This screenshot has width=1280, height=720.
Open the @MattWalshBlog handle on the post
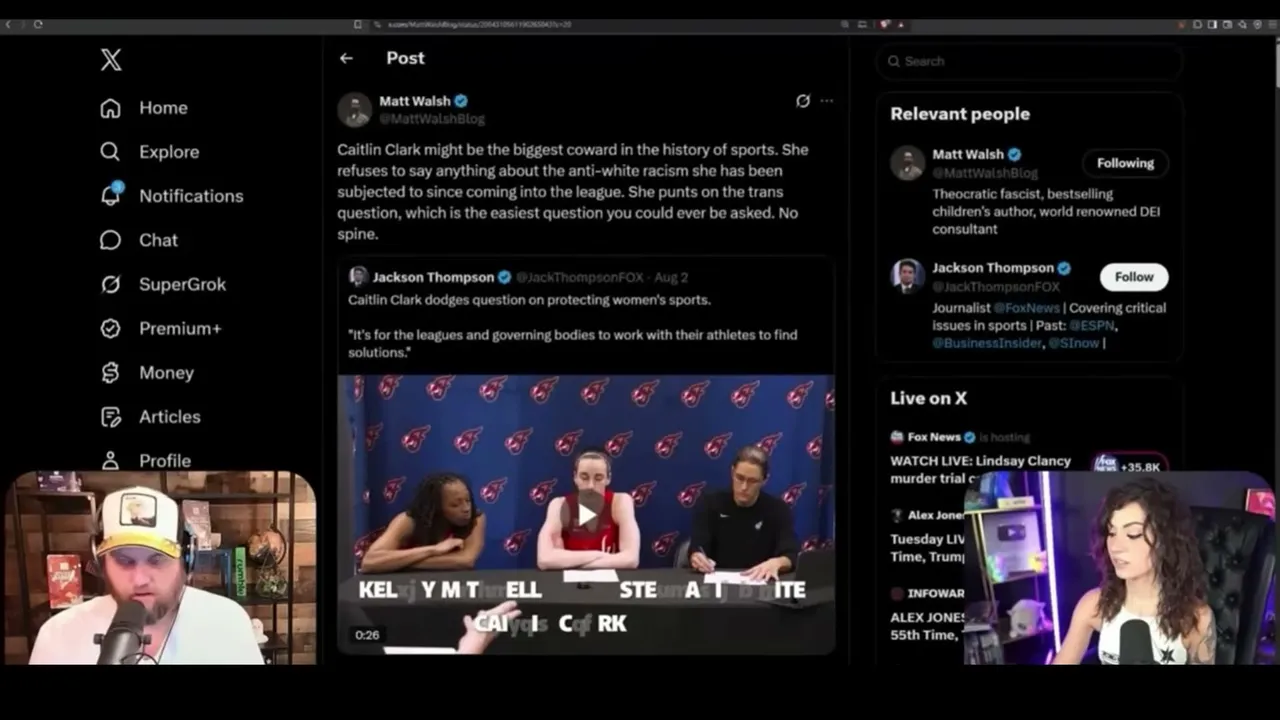pos(432,119)
